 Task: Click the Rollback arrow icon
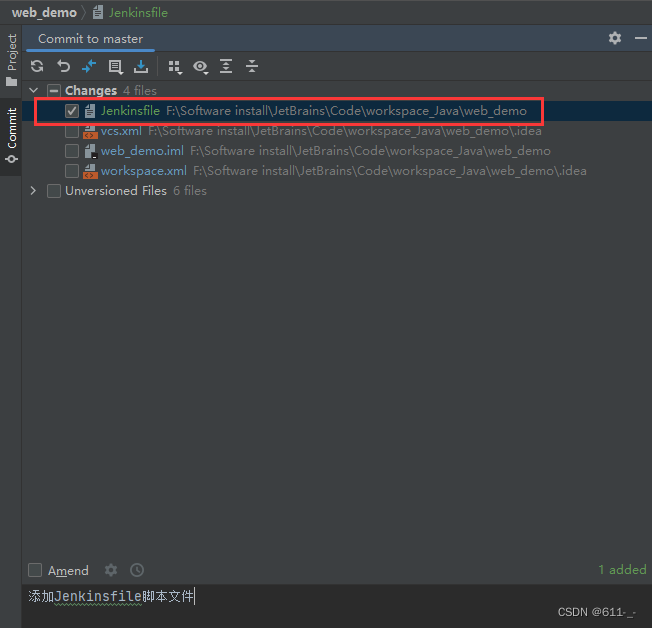[63, 66]
